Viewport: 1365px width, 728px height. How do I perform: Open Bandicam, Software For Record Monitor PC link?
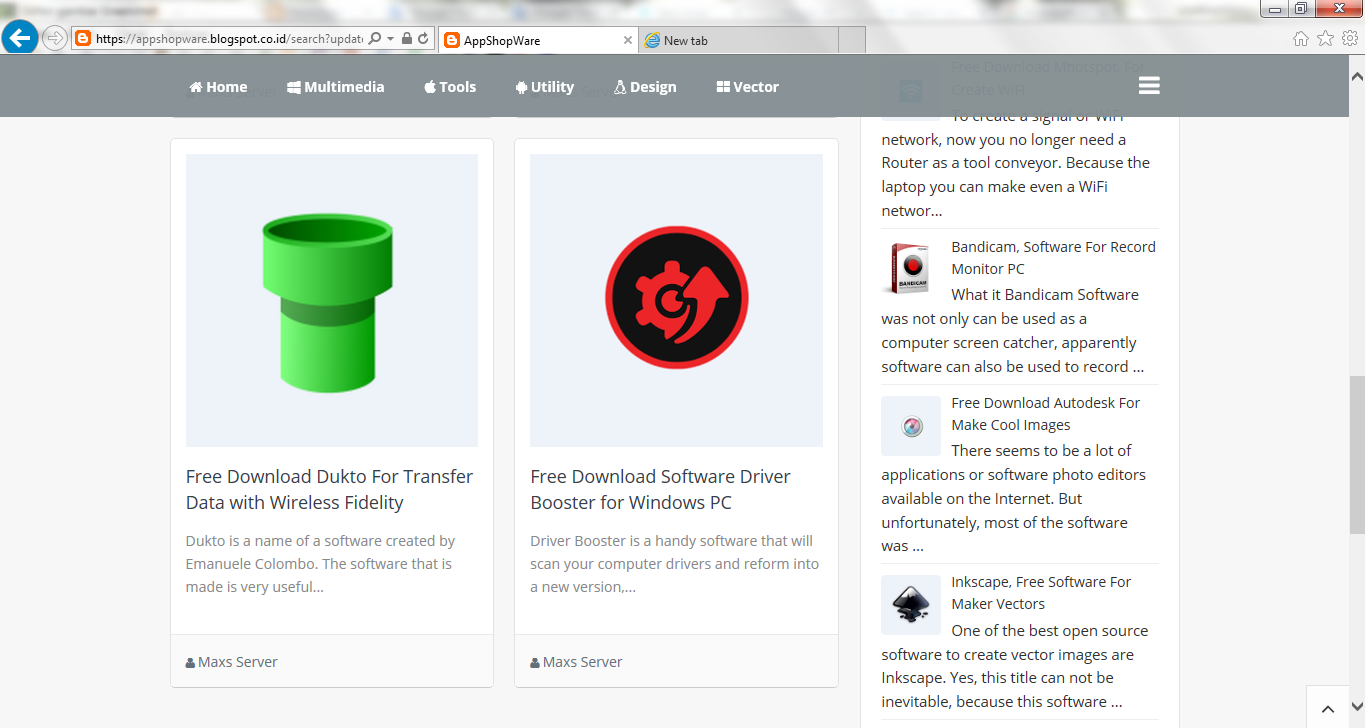1053,258
